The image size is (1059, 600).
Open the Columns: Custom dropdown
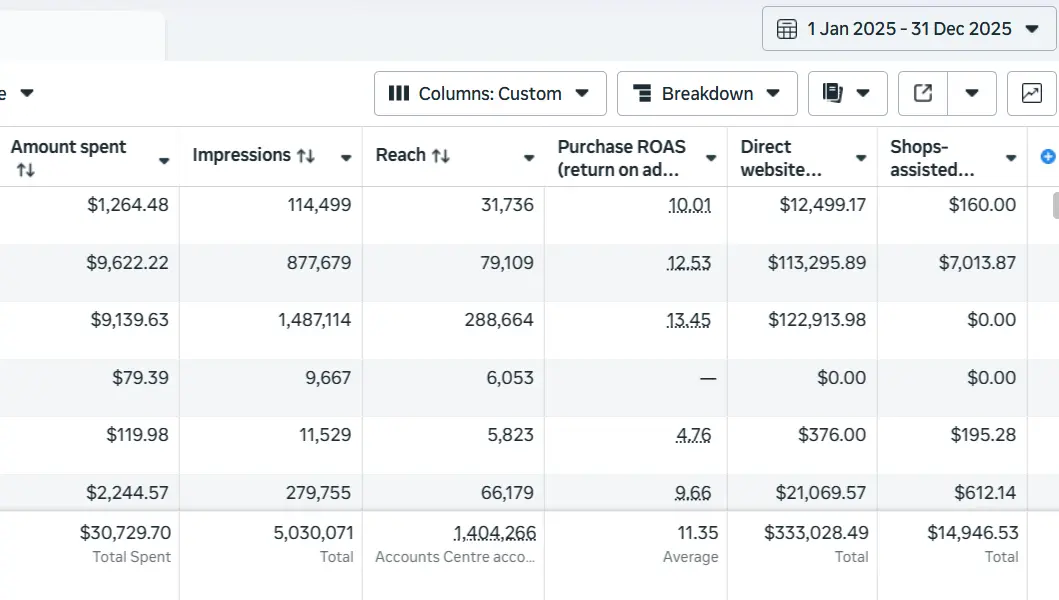[x=490, y=93]
